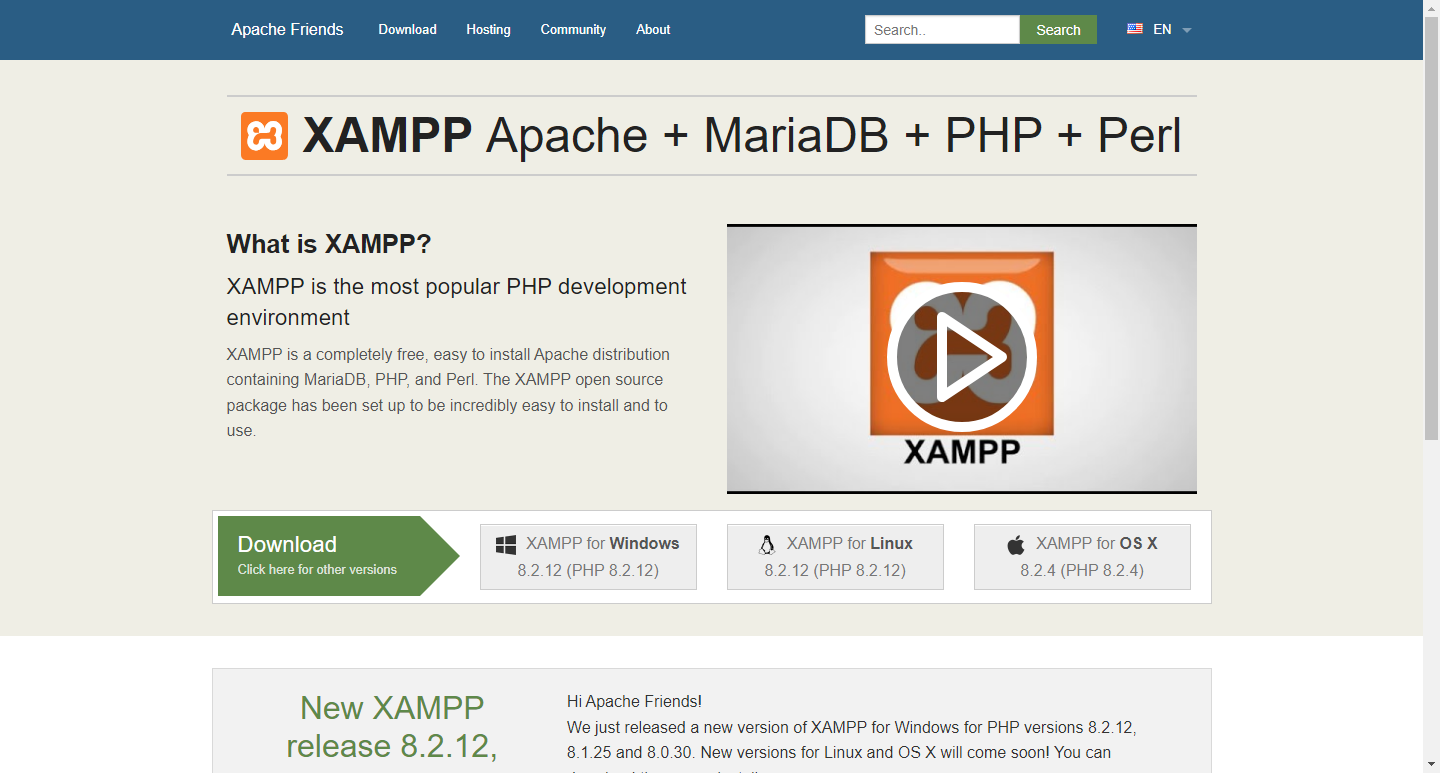
Task: Click 'Hi Apache Friends!' text
Action: pyautogui.click(x=634, y=701)
